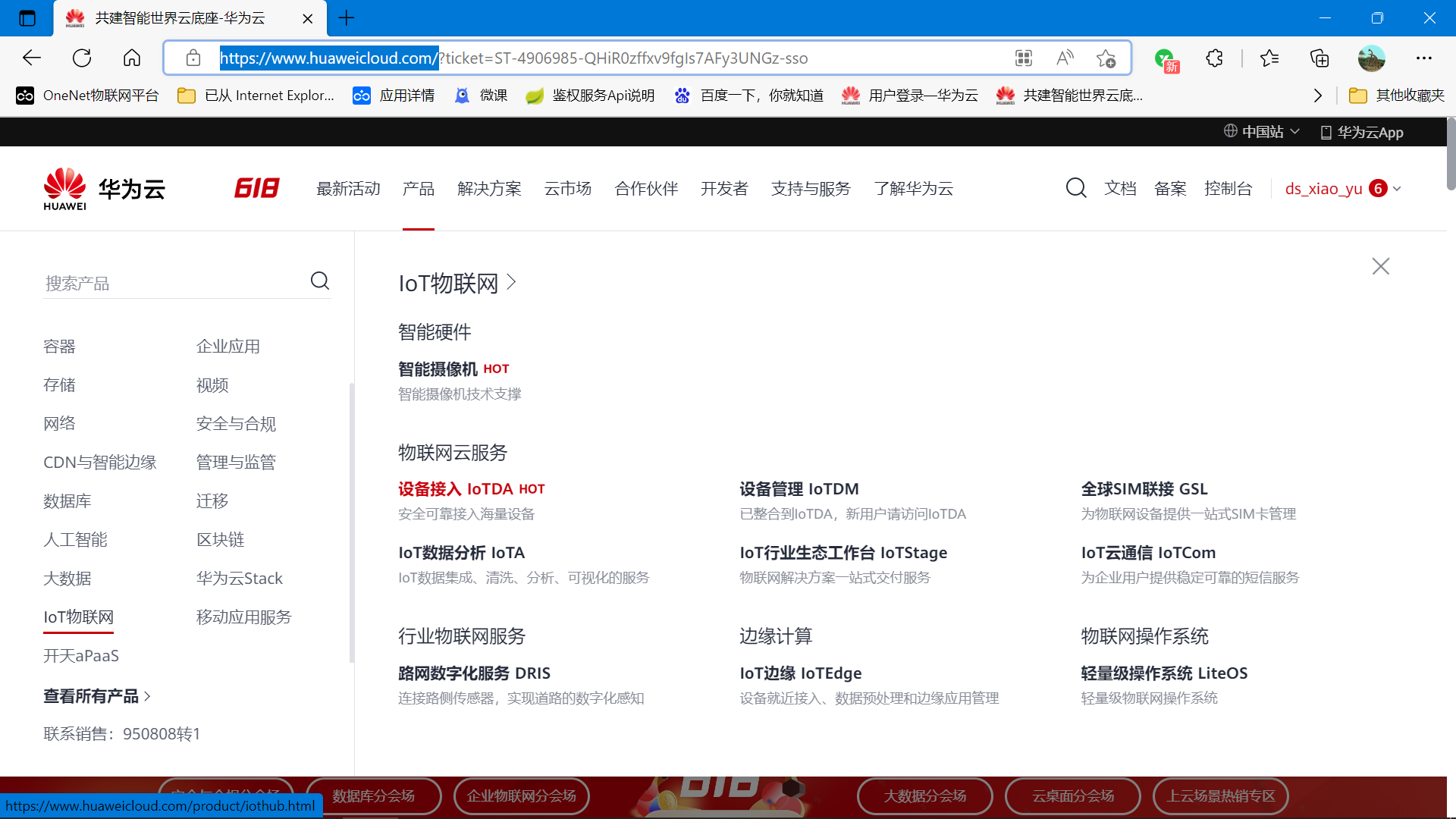The height and width of the screenshot is (819, 1456).
Task: Click the Huawei Cloud logo
Action: tap(104, 189)
